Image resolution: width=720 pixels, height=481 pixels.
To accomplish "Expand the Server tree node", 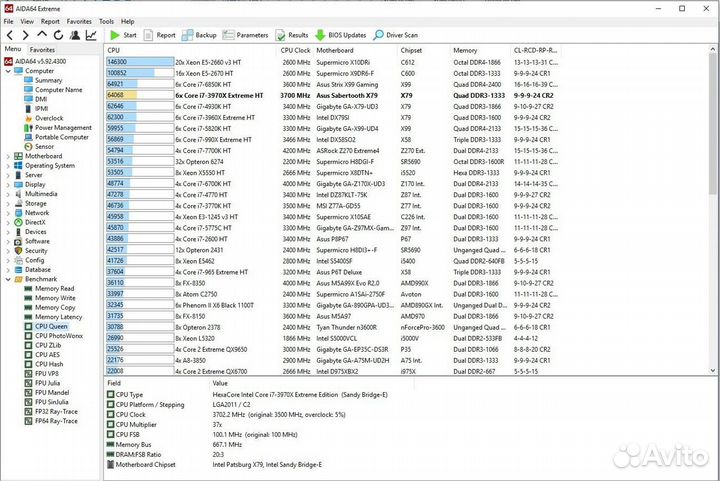I will coord(8,175).
